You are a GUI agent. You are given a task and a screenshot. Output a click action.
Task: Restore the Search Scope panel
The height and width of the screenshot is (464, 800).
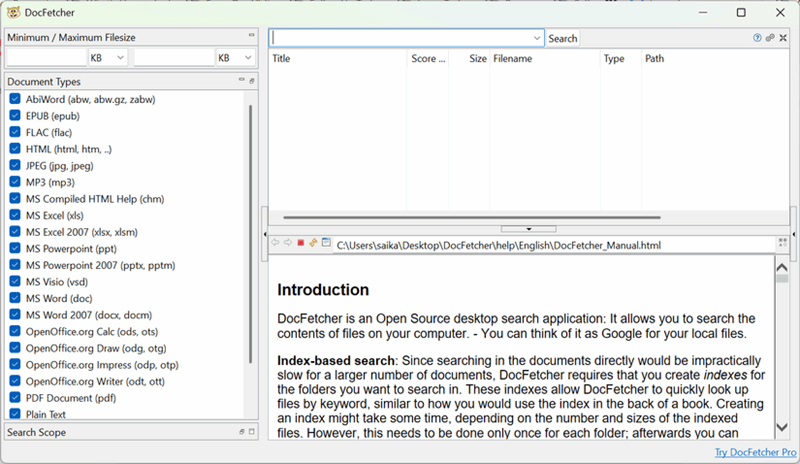coord(242,432)
